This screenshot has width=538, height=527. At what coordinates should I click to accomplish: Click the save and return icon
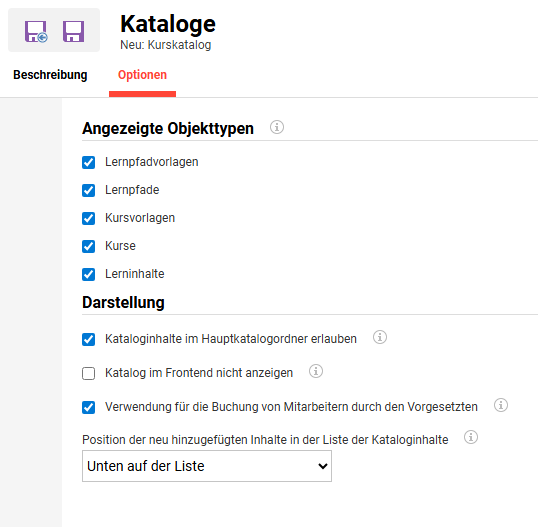click(x=36, y=32)
